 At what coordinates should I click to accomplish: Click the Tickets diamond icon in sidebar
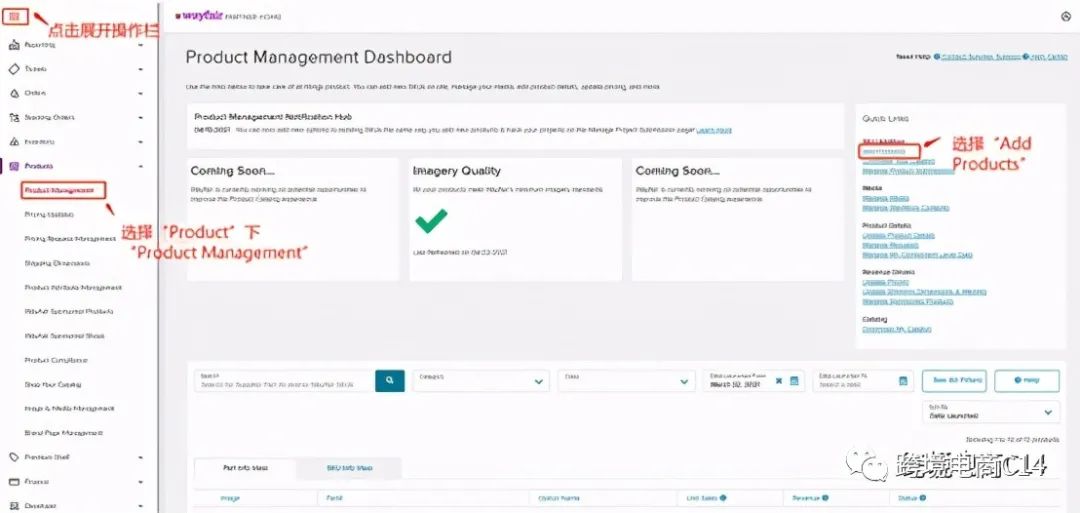14,69
